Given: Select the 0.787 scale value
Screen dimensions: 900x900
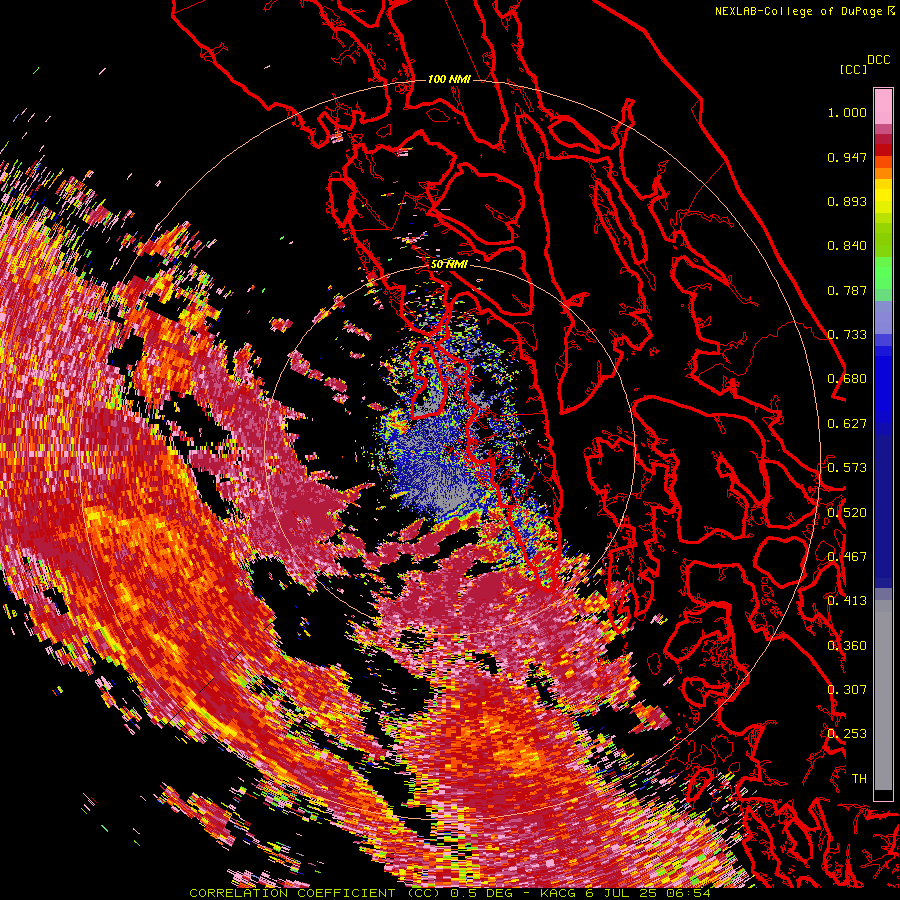Looking at the screenshot, I should click(847, 290).
